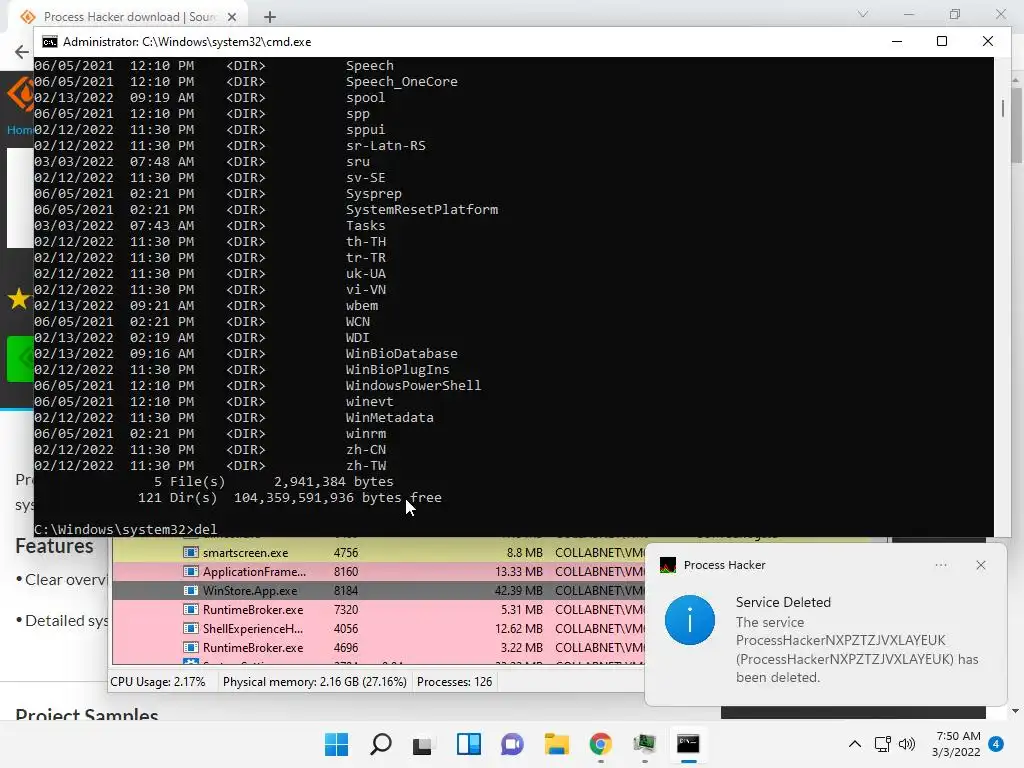Click the Sysprep directory entry in cmd
The image size is (1024, 768).
pos(217,193)
